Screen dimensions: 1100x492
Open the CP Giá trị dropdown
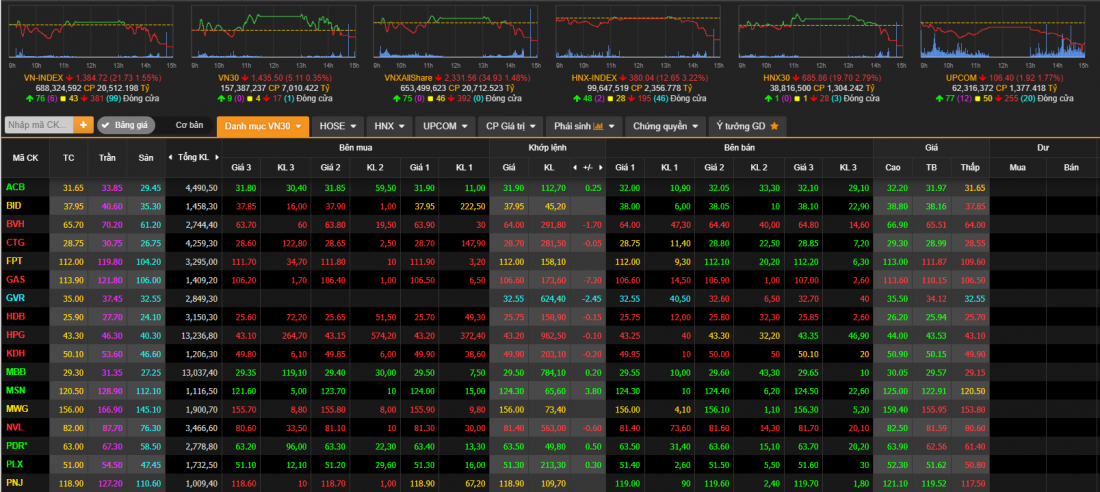point(511,126)
